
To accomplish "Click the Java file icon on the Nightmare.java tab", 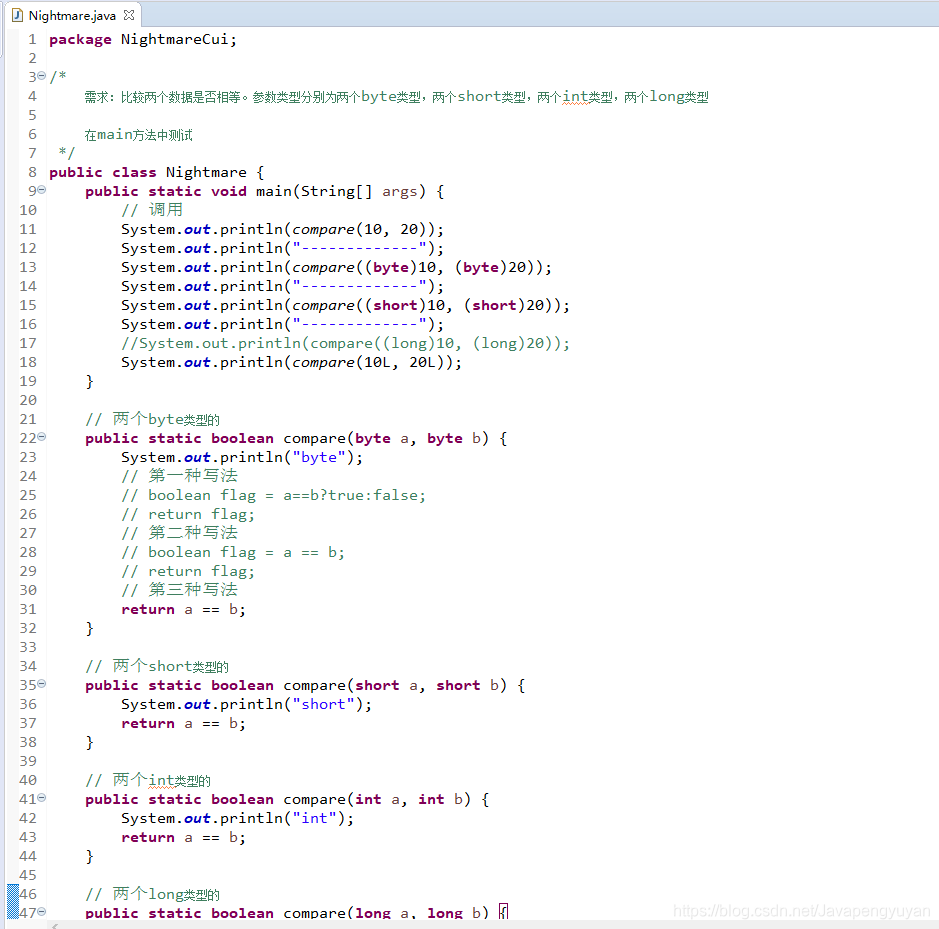I will coord(18,15).
